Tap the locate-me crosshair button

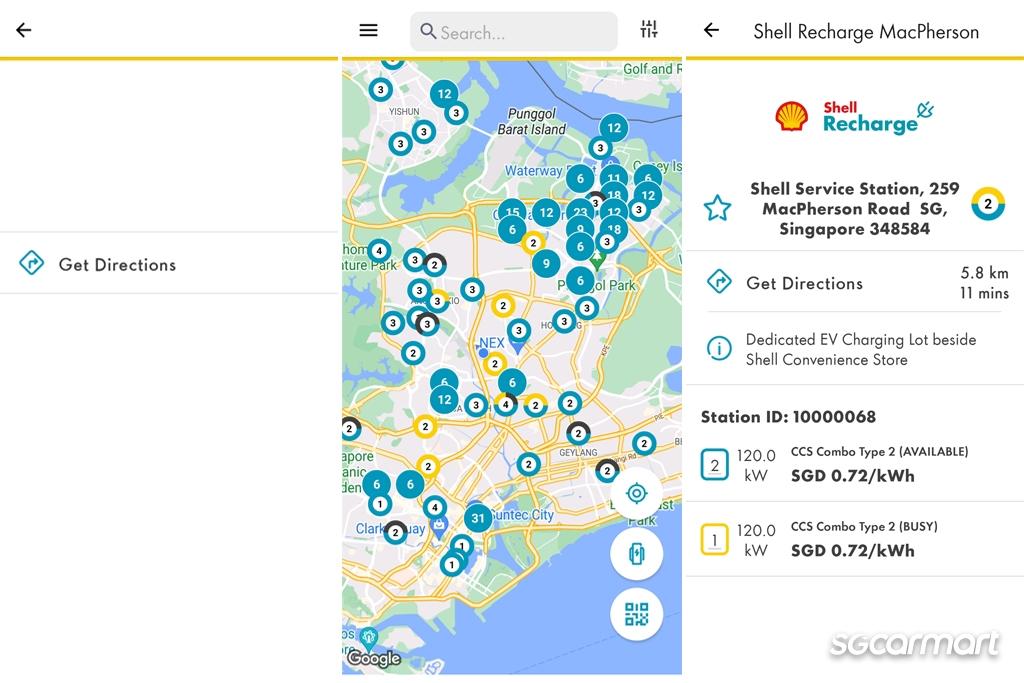click(636, 493)
